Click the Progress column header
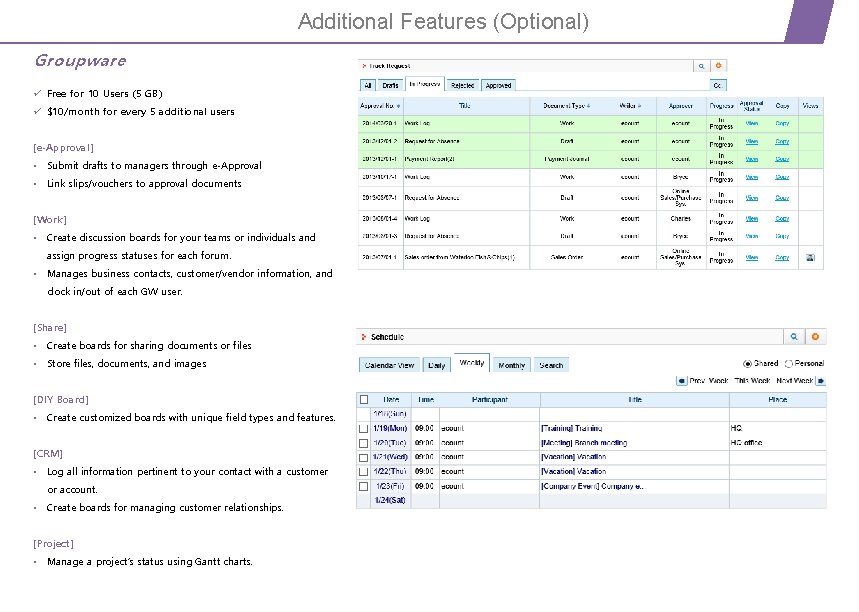 [721, 106]
